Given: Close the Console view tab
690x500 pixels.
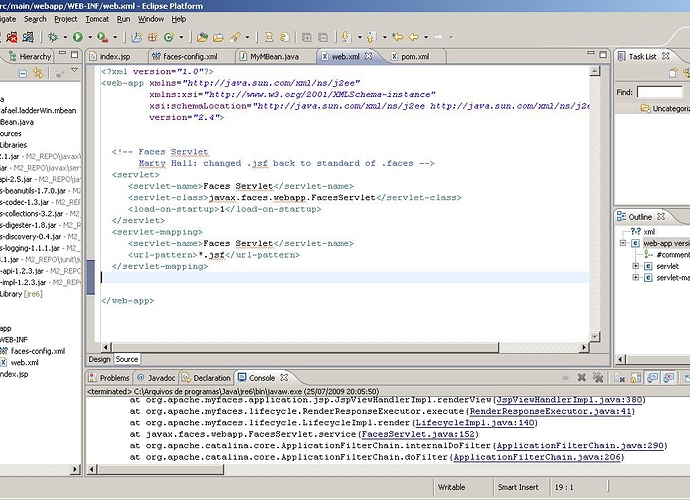Looking at the screenshot, I should (x=284, y=377).
